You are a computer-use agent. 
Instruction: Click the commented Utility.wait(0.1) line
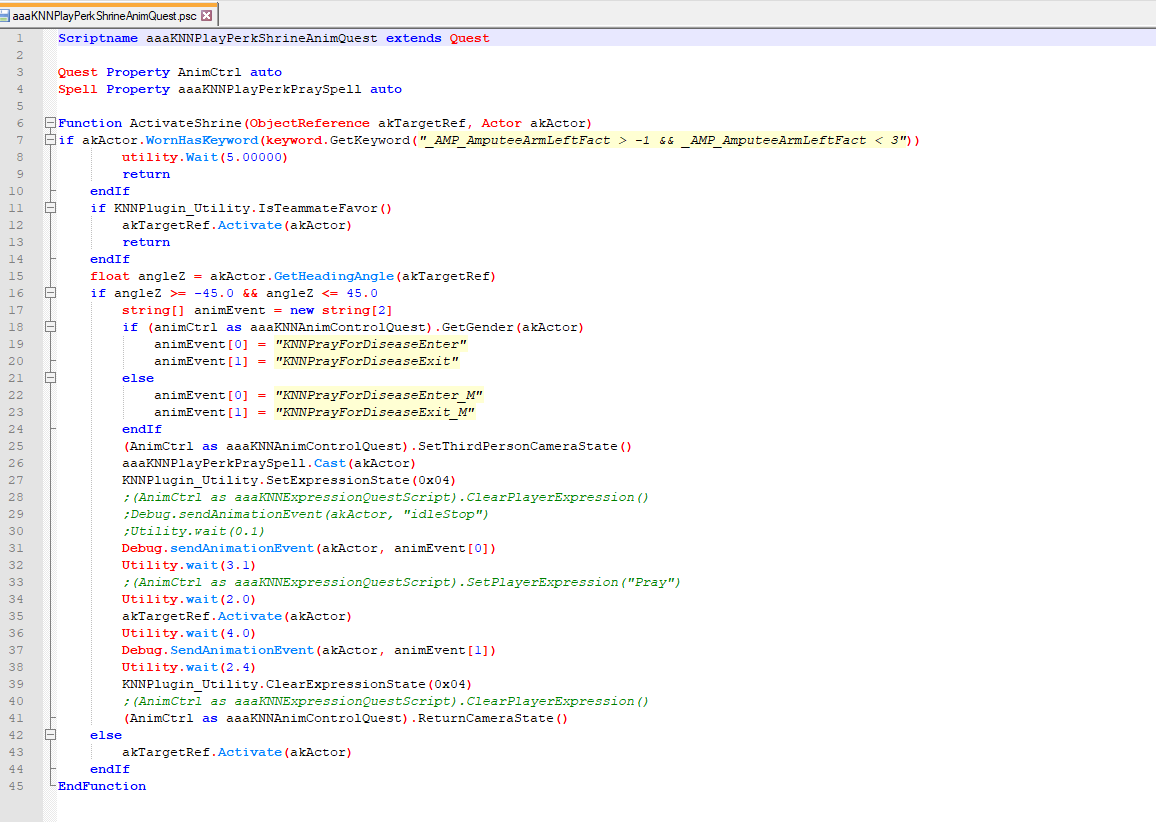[x=194, y=531]
